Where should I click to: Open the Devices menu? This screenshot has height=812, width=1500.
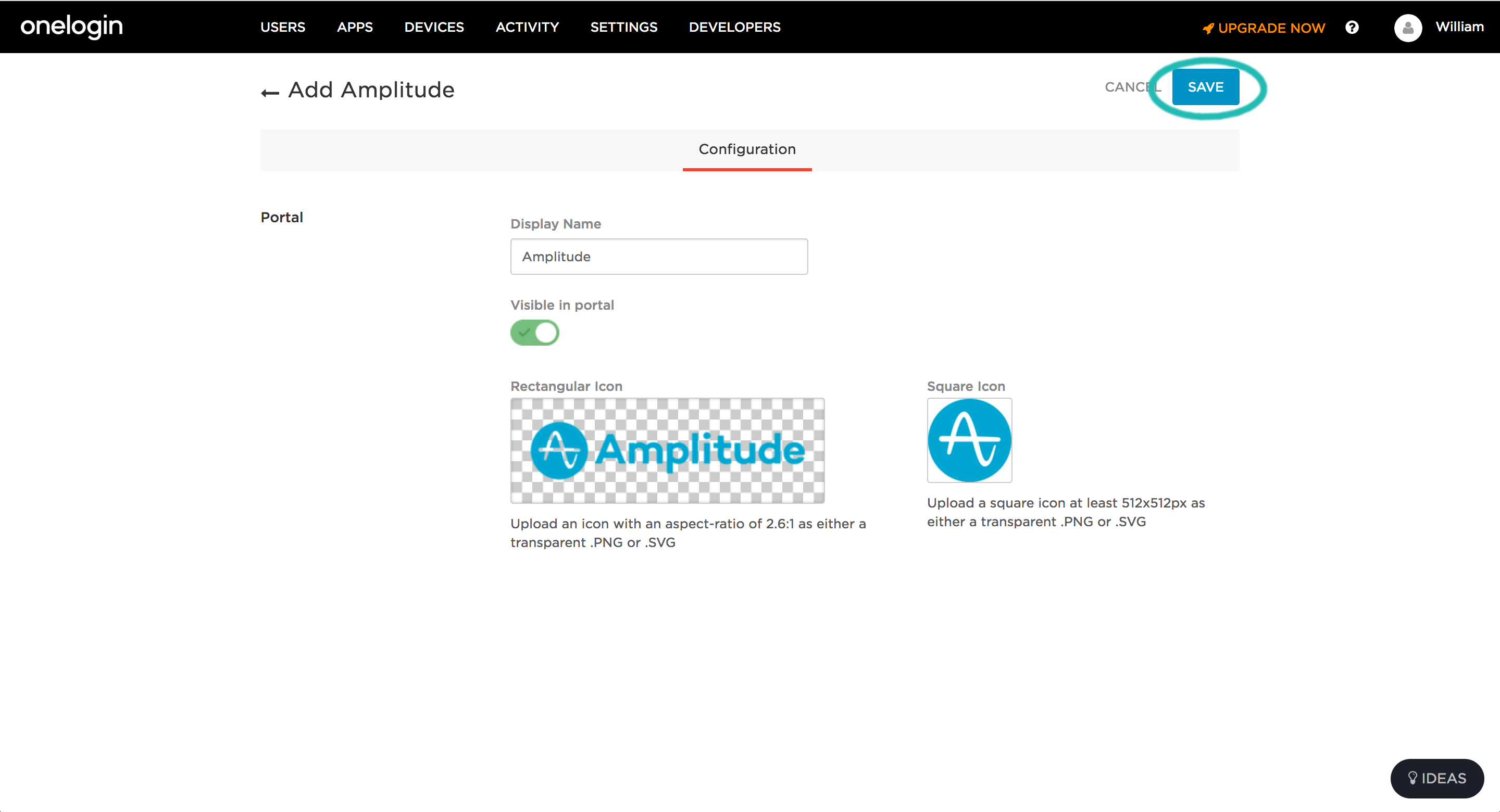[434, 28]
